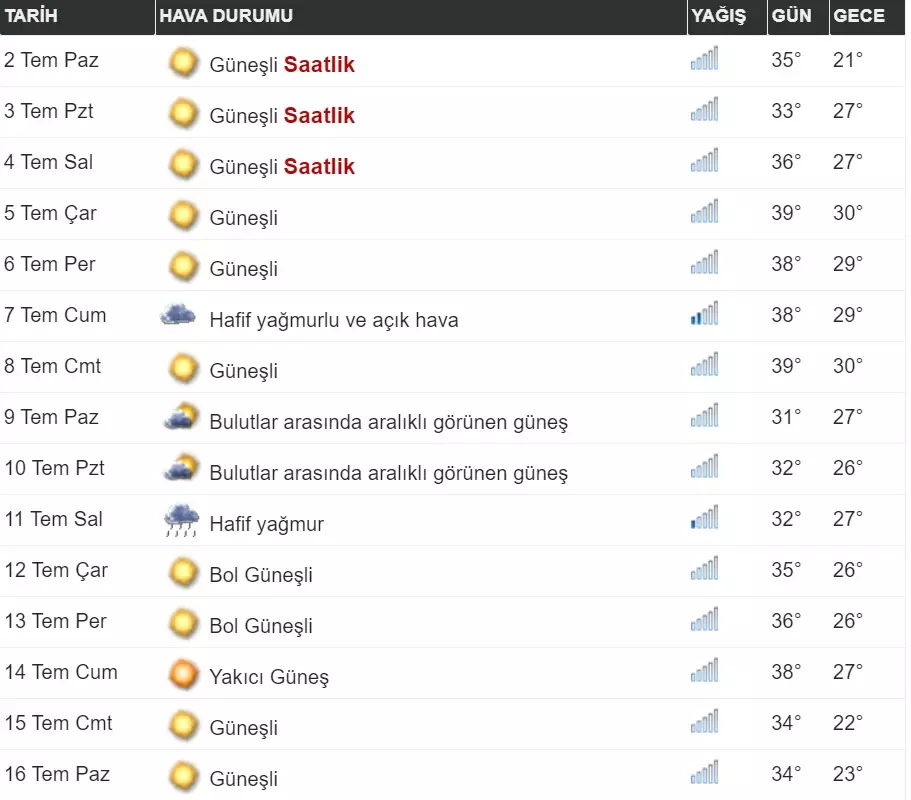
Task: Click the 38° day temperature for 14 Tem Cum
Action: [786, 672]
